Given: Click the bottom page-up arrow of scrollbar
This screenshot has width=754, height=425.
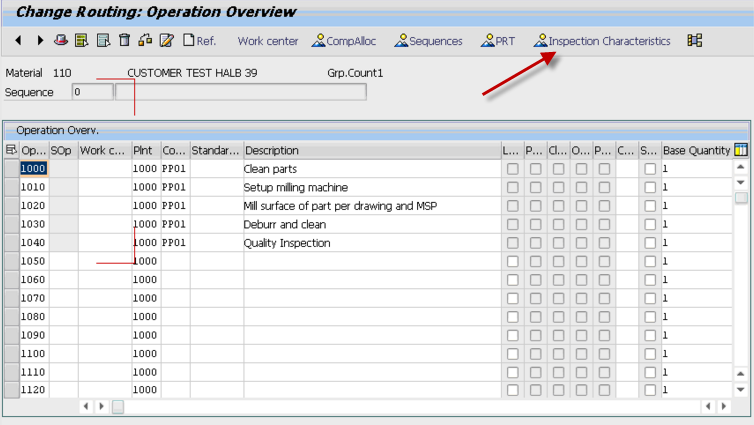Looking at the screenshot, I should point(741,374).
